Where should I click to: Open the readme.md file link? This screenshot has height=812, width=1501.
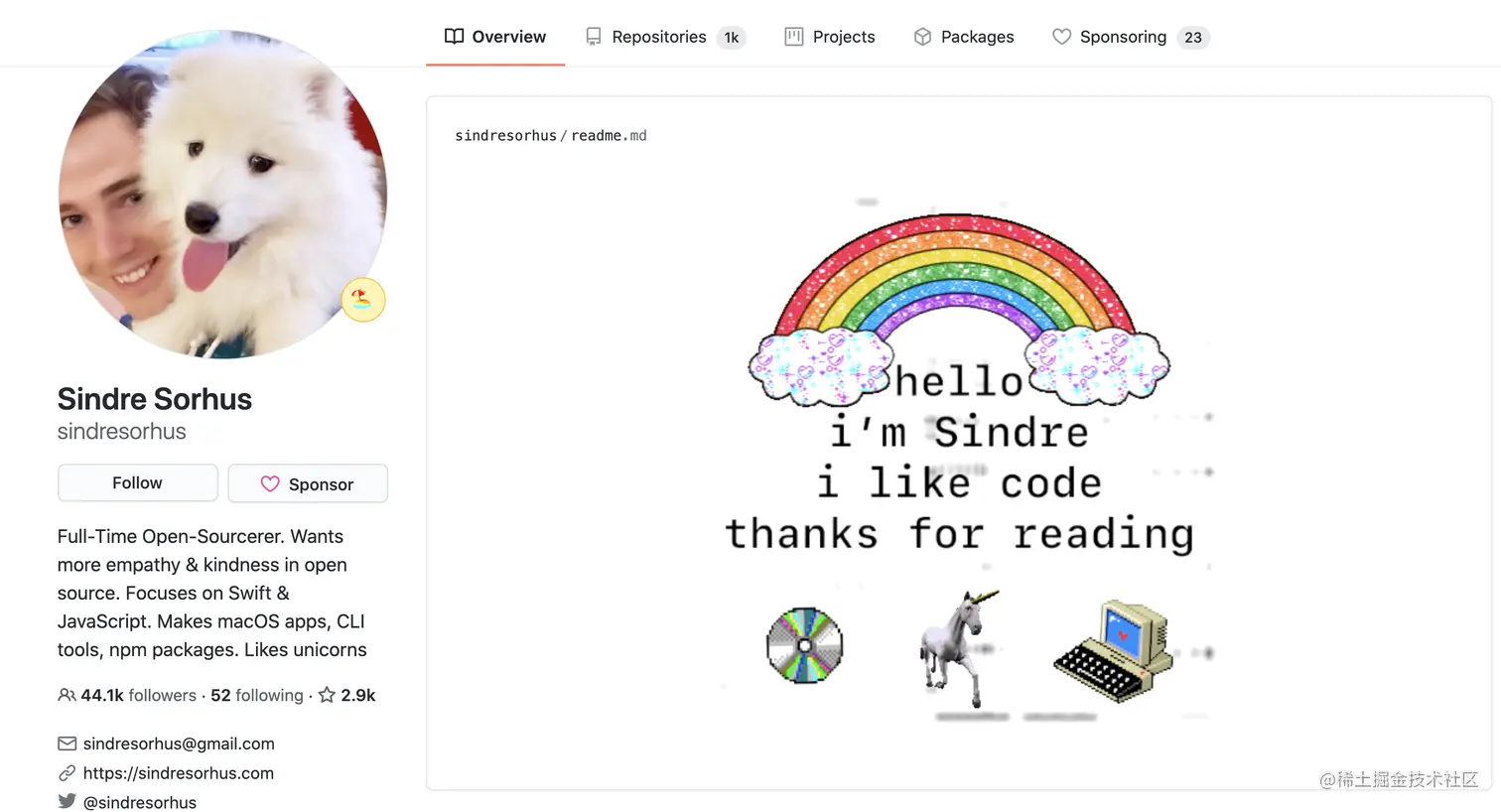pos(609,135)
